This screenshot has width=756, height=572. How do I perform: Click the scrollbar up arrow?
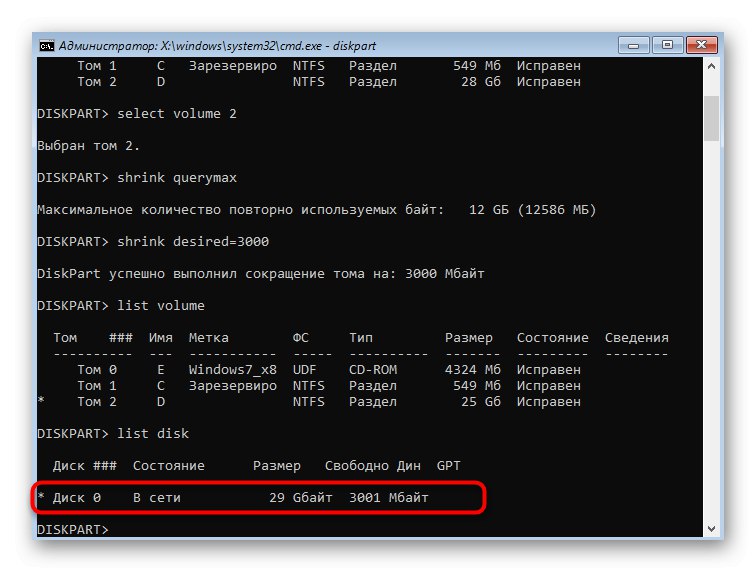coord(711,67)
